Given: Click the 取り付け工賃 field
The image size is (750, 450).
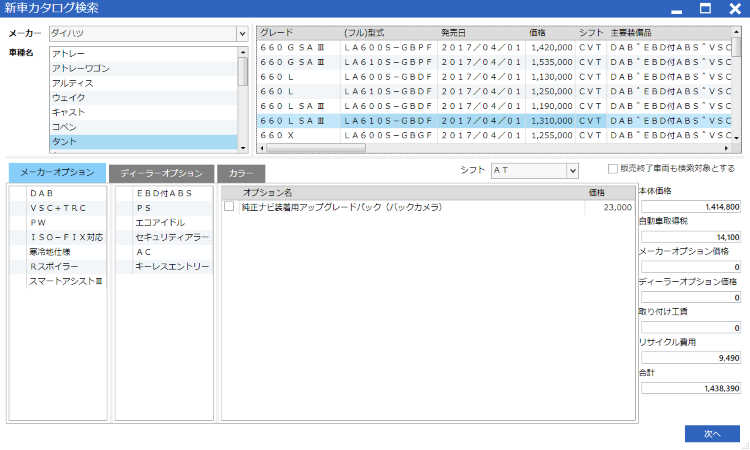Looking at the screenshot, I should 691,328.
